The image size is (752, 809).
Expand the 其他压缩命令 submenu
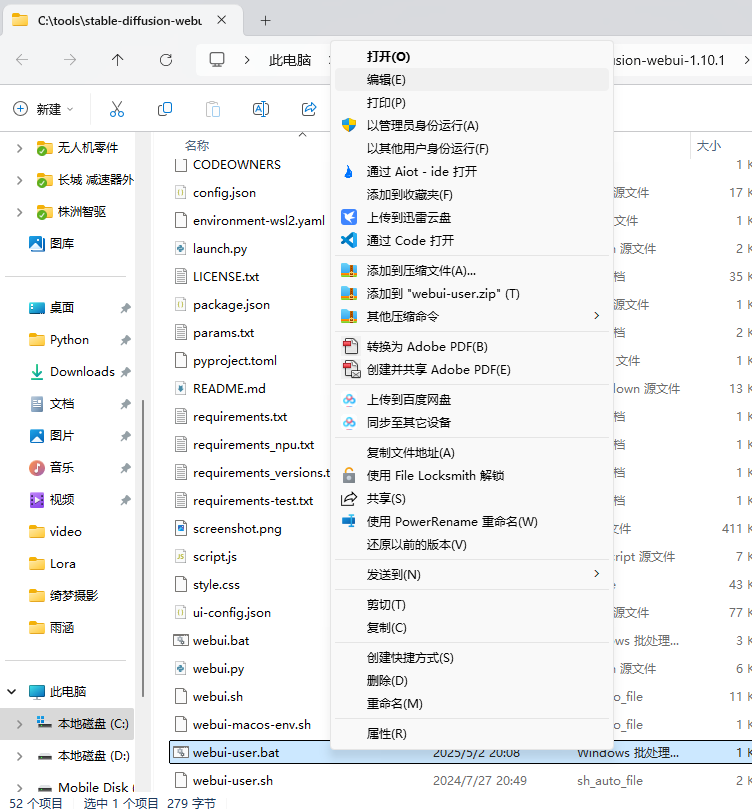point(471,316)
